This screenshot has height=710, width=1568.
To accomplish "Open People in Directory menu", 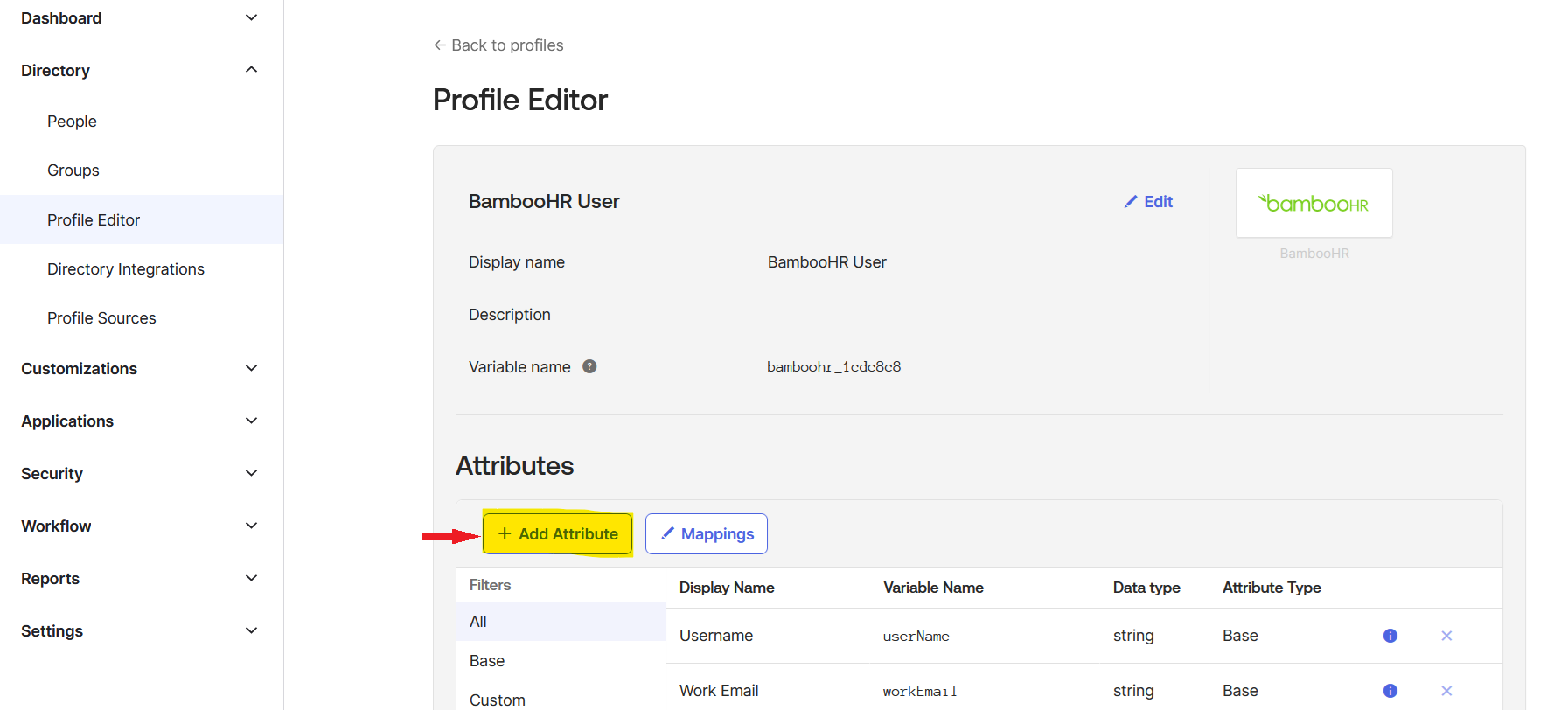I will [x=72, y=122].
